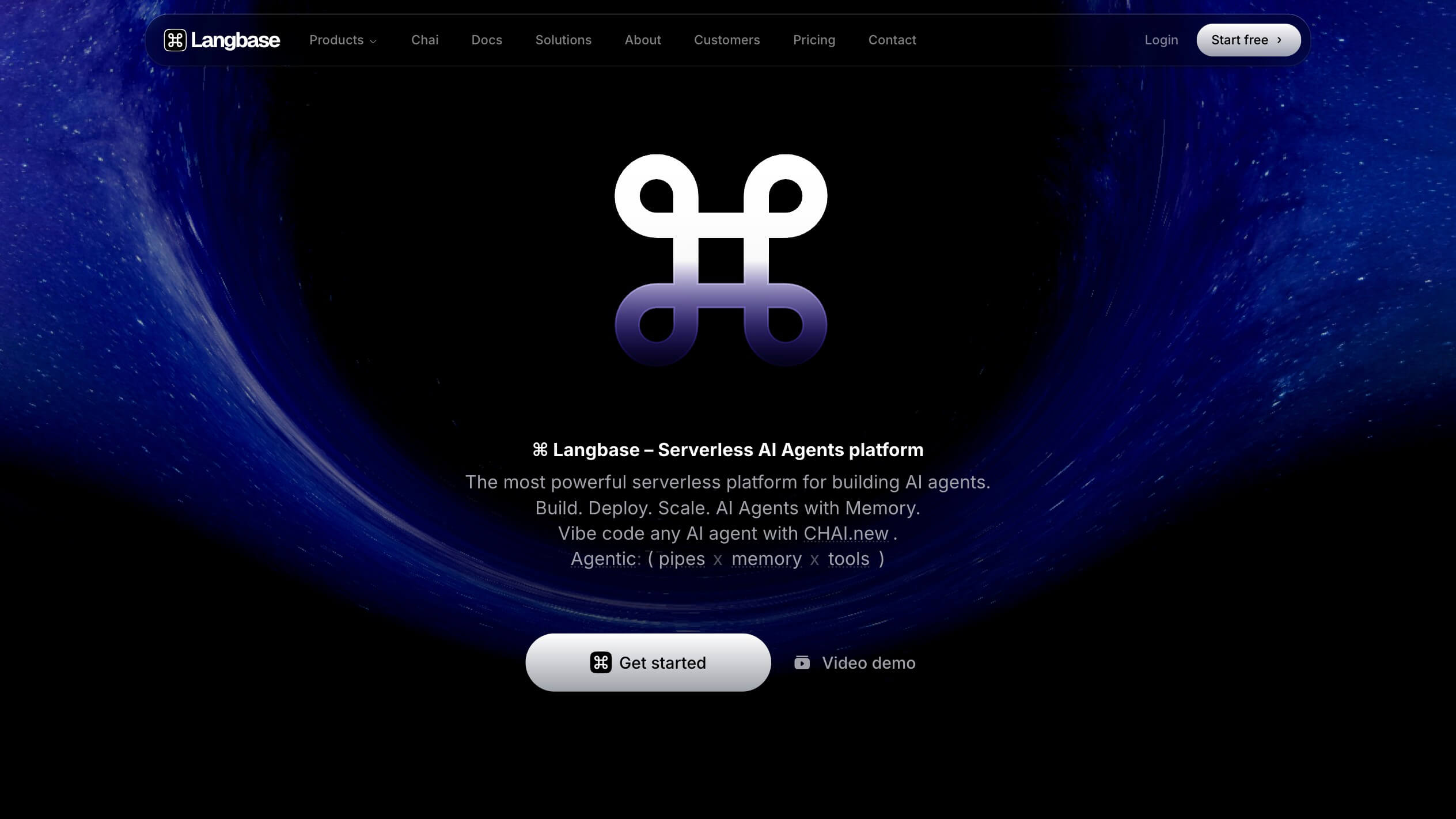Click Login in the top right
The width and height of the screenshot is (1456, 819).
point(1161,40)
